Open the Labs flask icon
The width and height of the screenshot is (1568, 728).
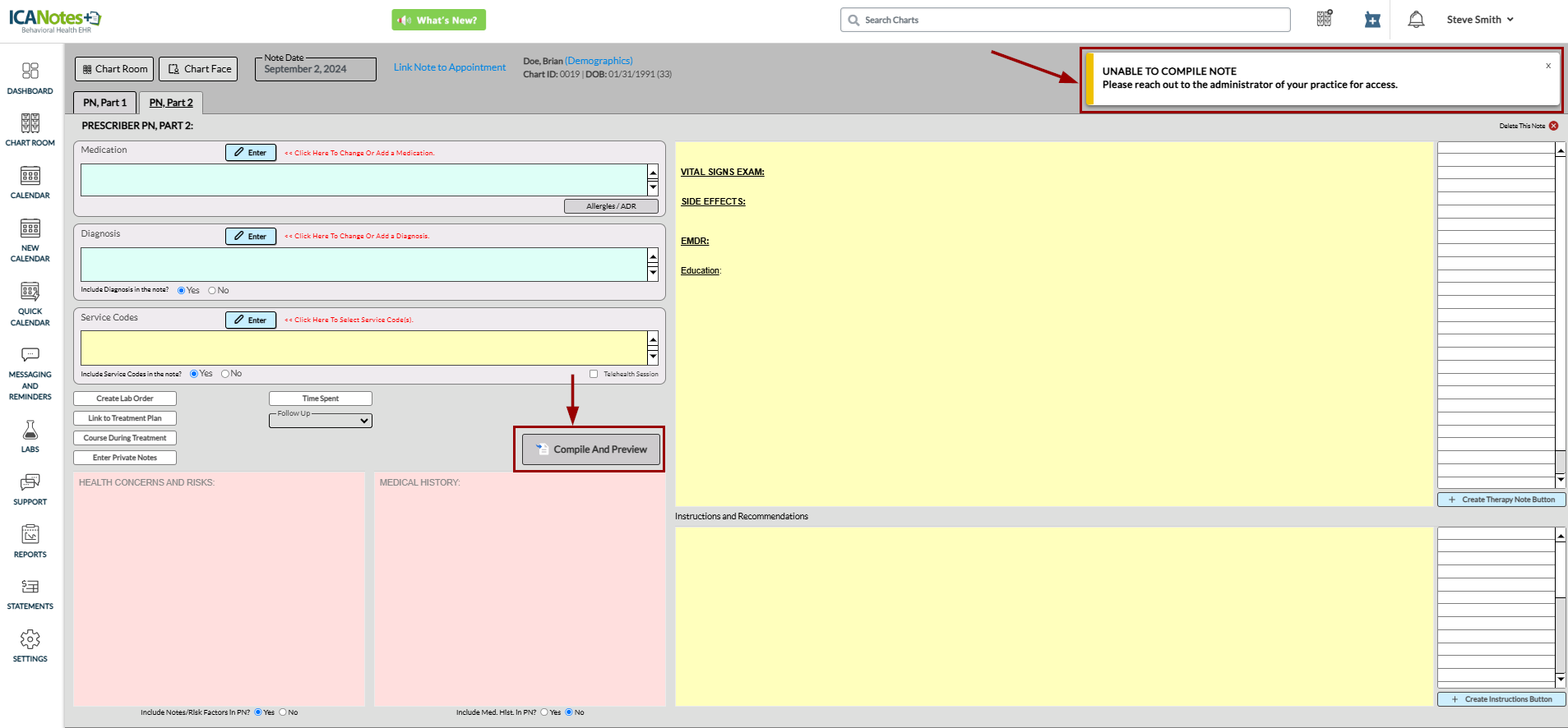coord(30,435)
